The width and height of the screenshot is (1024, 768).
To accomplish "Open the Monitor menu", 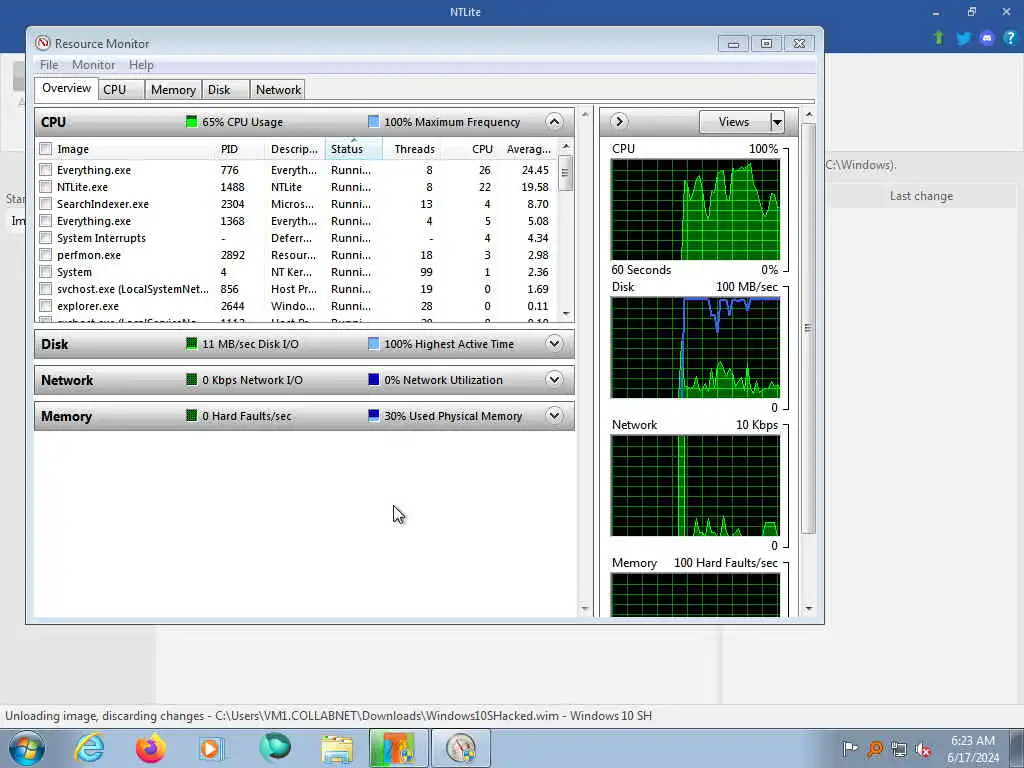I will click(x=93, y=65).
